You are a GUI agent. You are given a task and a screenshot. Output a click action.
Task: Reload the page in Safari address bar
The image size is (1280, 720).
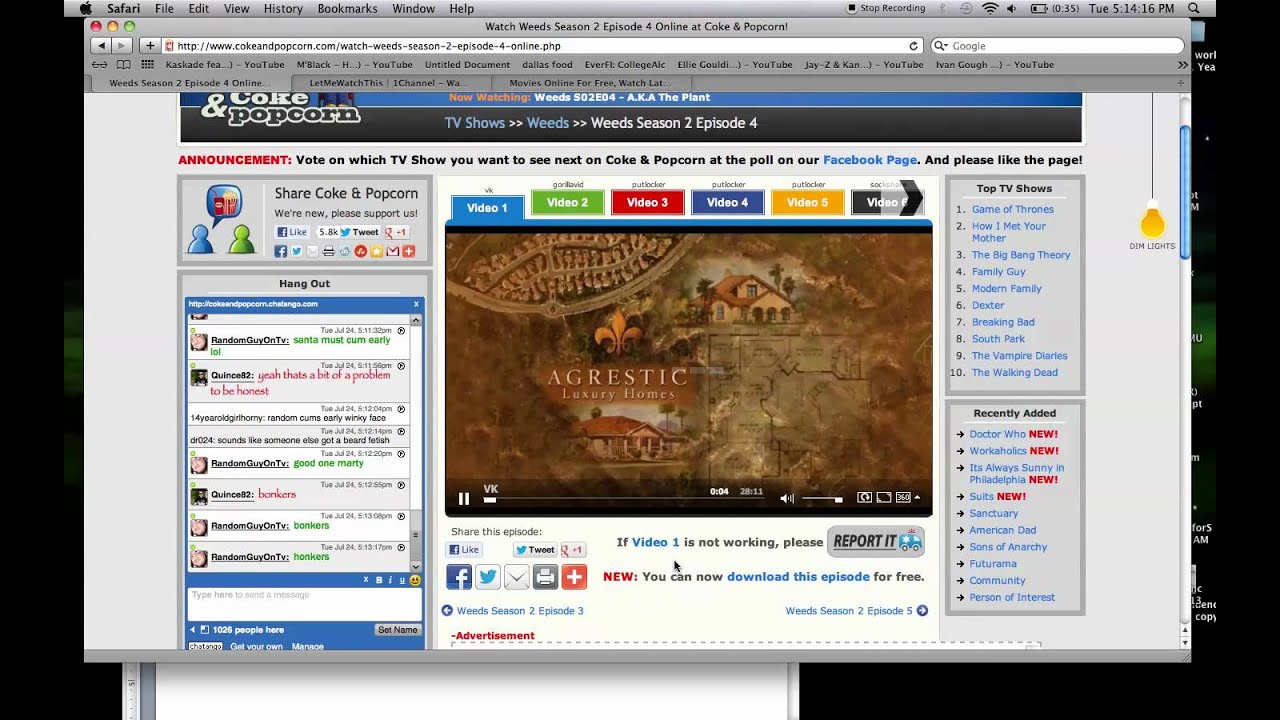913,46
